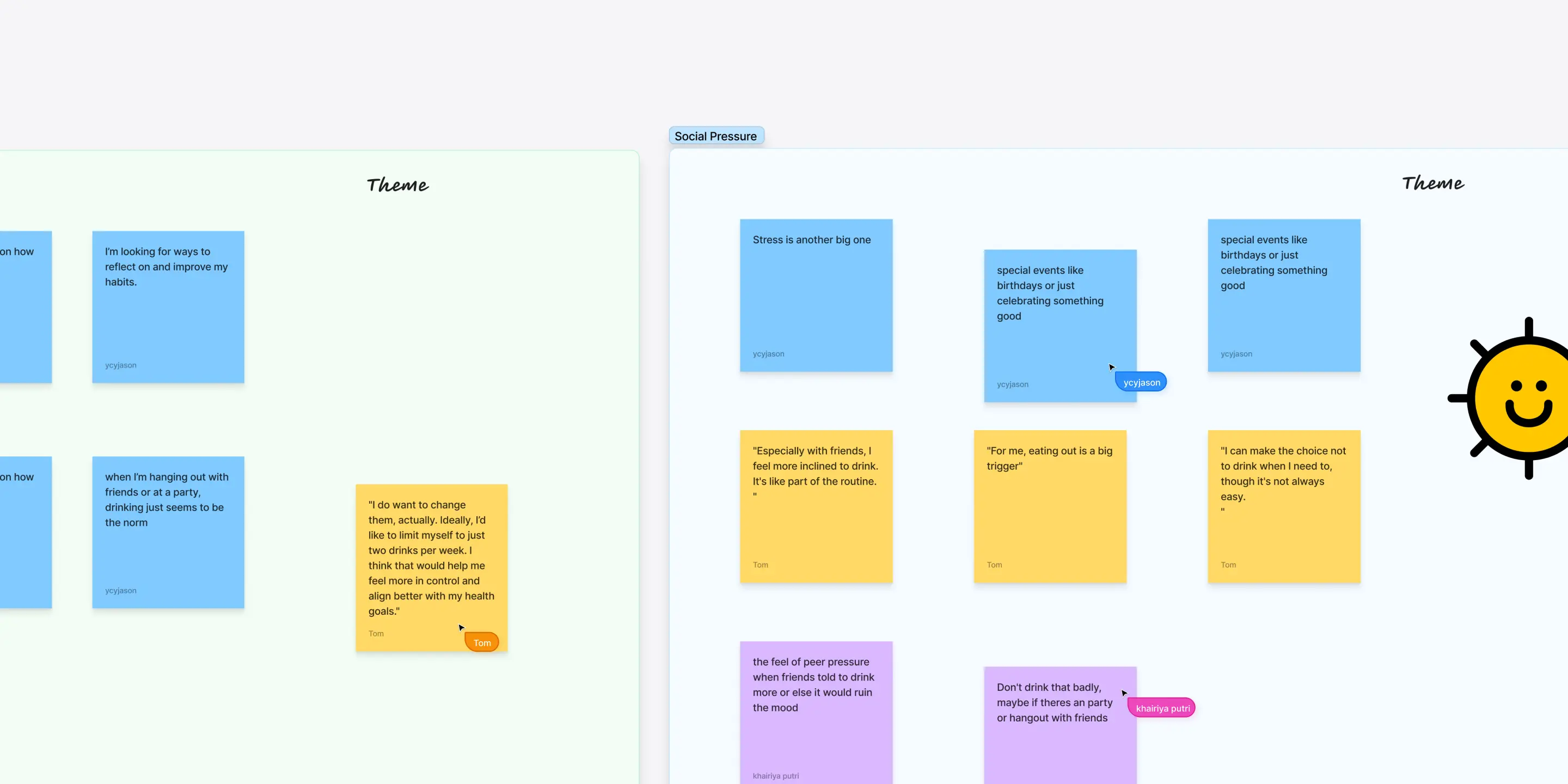Viewport: 1568px width, 784px height.
Task: Select the 'feel of peer pressure' purple note
Action: click(x=816, y=712)
